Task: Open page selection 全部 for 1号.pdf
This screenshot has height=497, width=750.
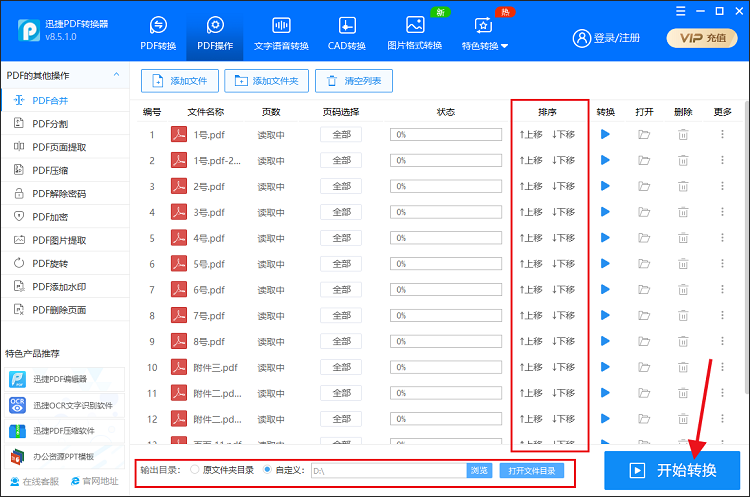Action: tap(341, 135)
